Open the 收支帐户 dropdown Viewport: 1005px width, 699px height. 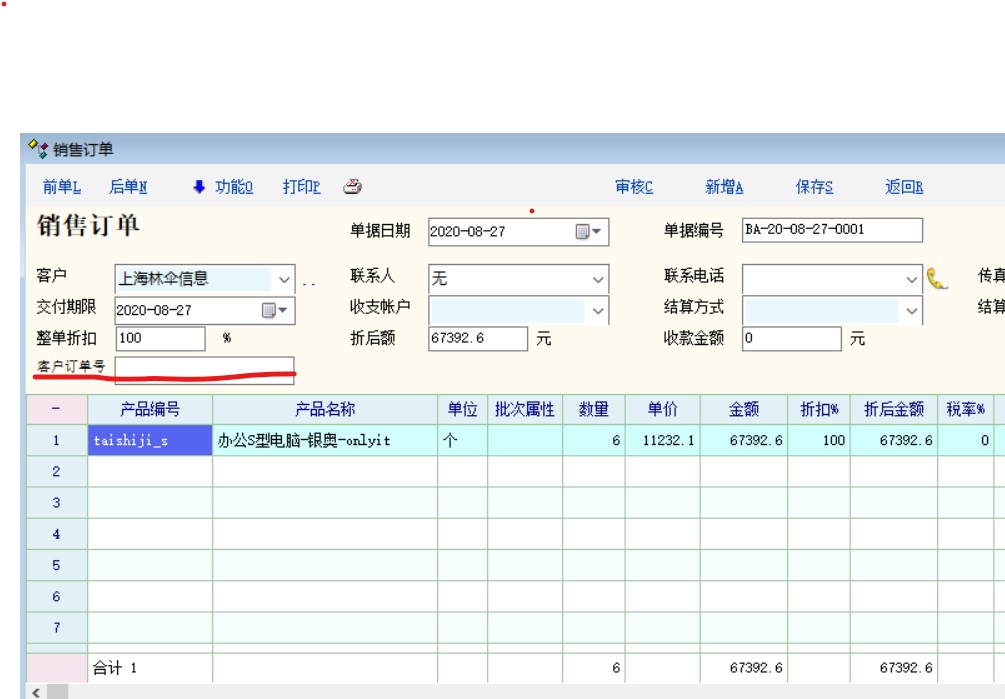click(x=598, y=311)
